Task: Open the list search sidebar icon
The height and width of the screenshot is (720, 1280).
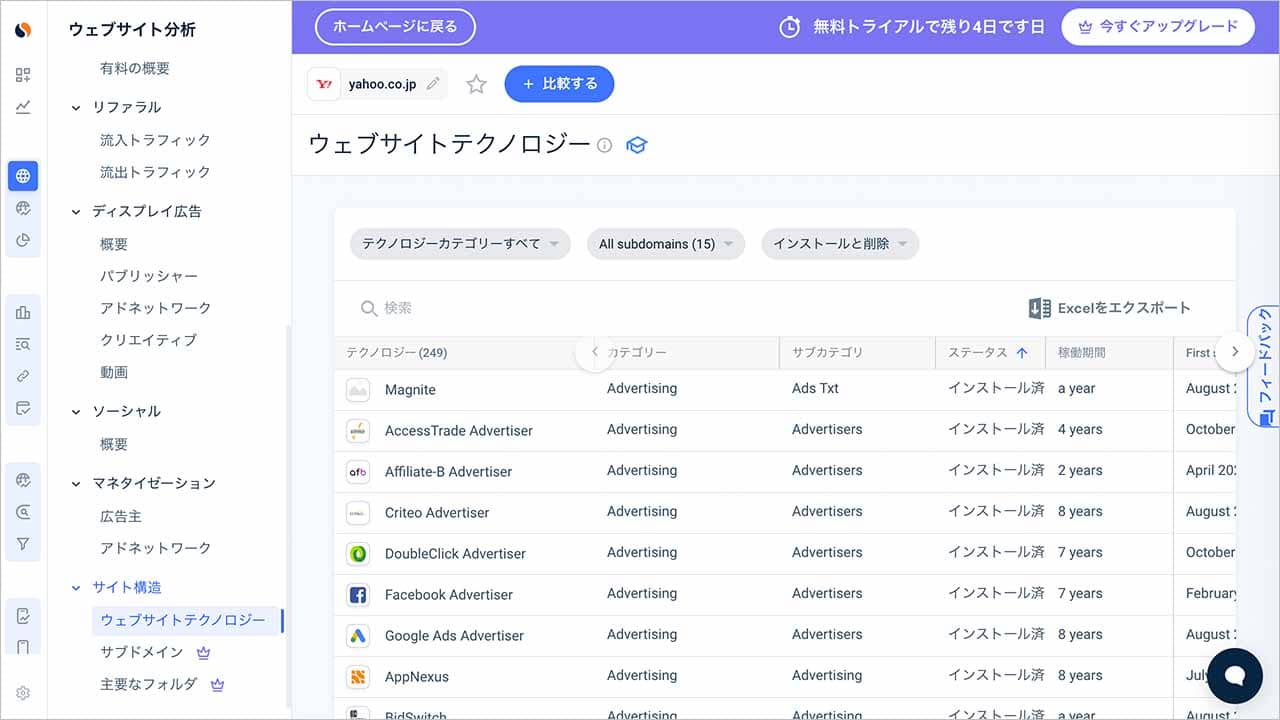Action: click(x=23, y=344)
